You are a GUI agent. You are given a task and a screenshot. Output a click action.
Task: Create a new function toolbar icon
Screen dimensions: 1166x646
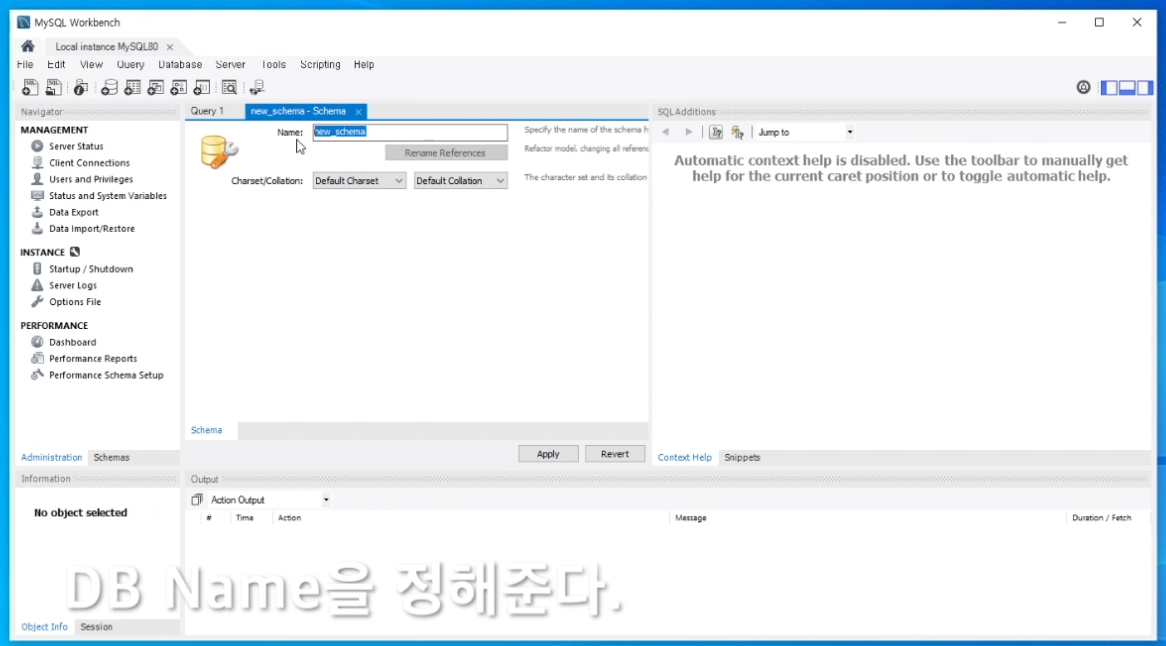[202, 88]
